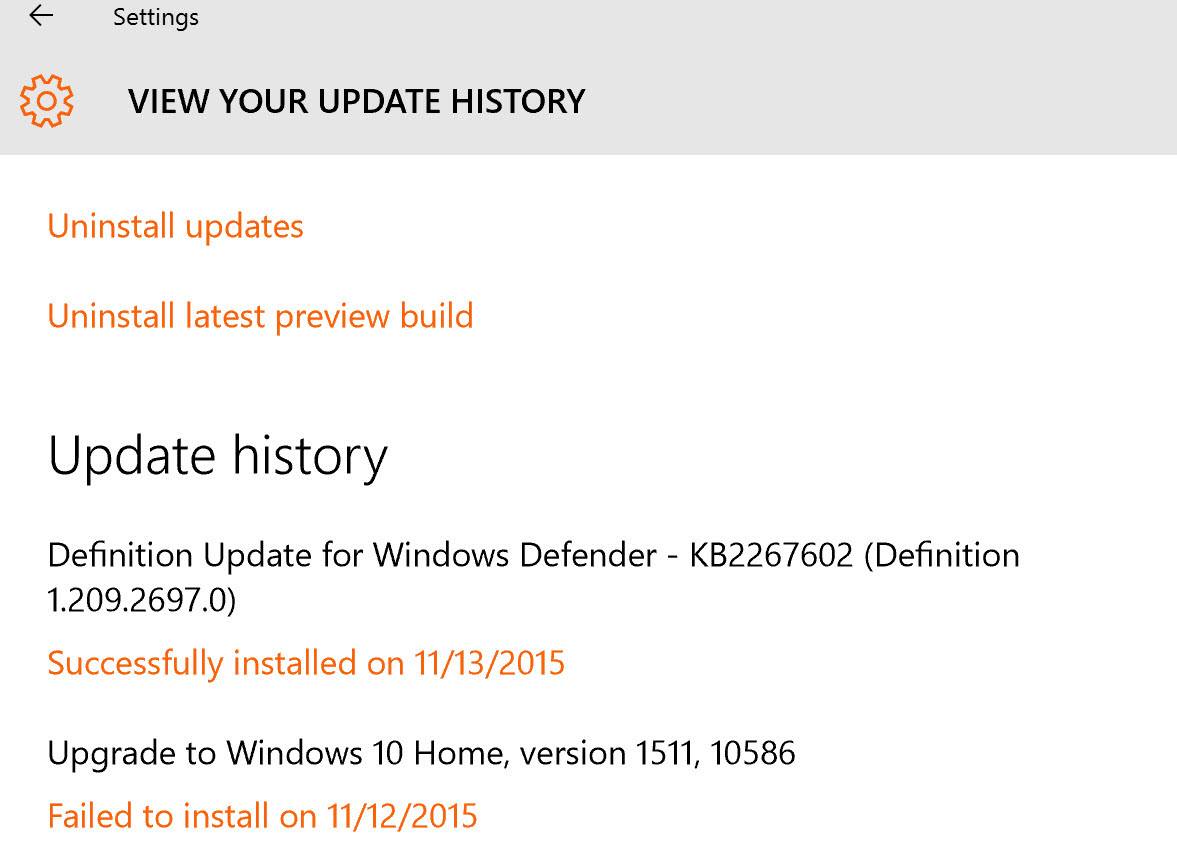The height and width of the screenshot is (856, 1177).
Task: Click the Settings window title text
Action: pyautogui.click(x=155, y=17)
